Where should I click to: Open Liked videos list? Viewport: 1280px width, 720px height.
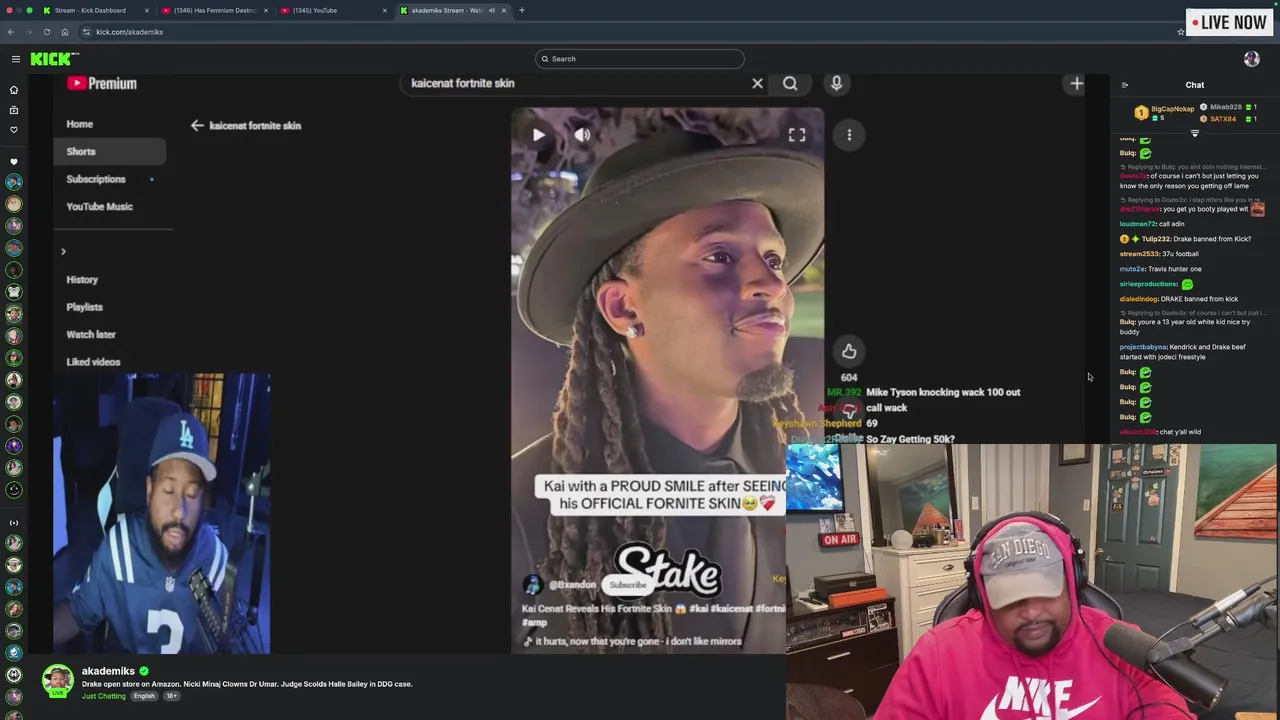93,362
